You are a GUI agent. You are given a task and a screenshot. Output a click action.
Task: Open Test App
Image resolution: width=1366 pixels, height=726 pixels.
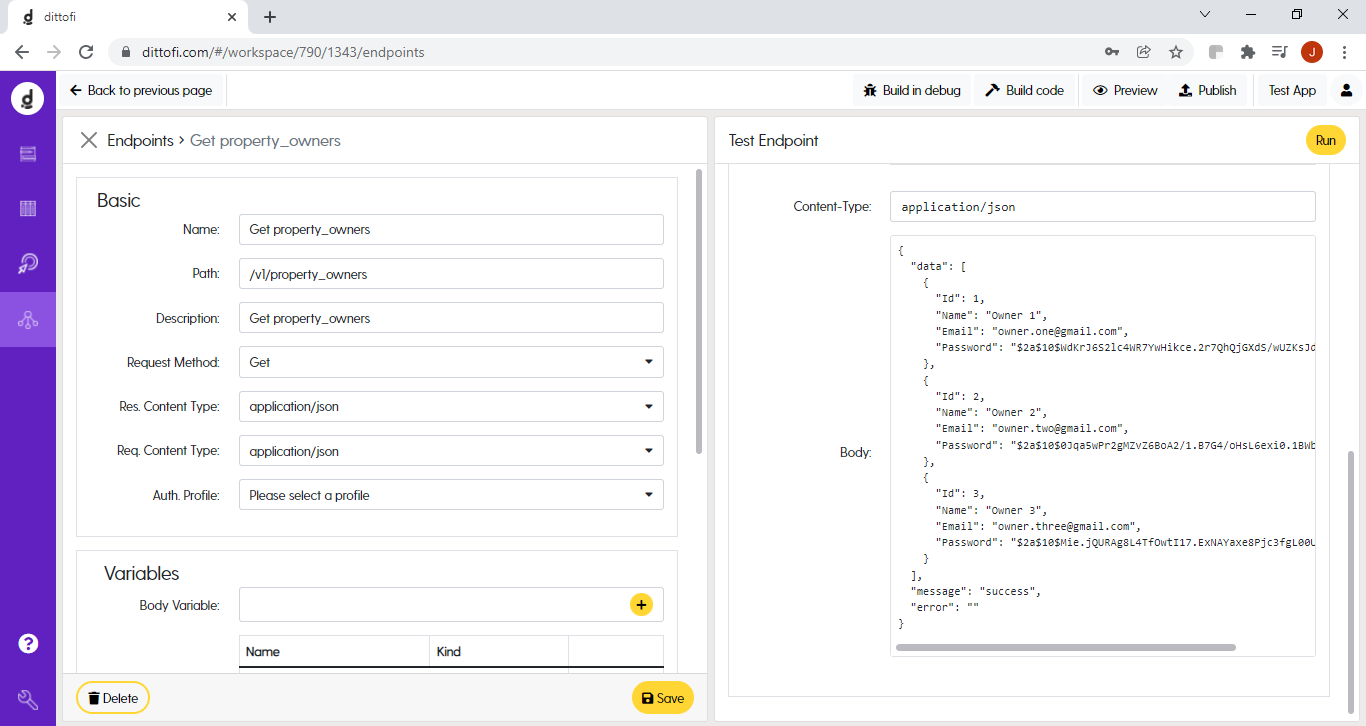1292,90
